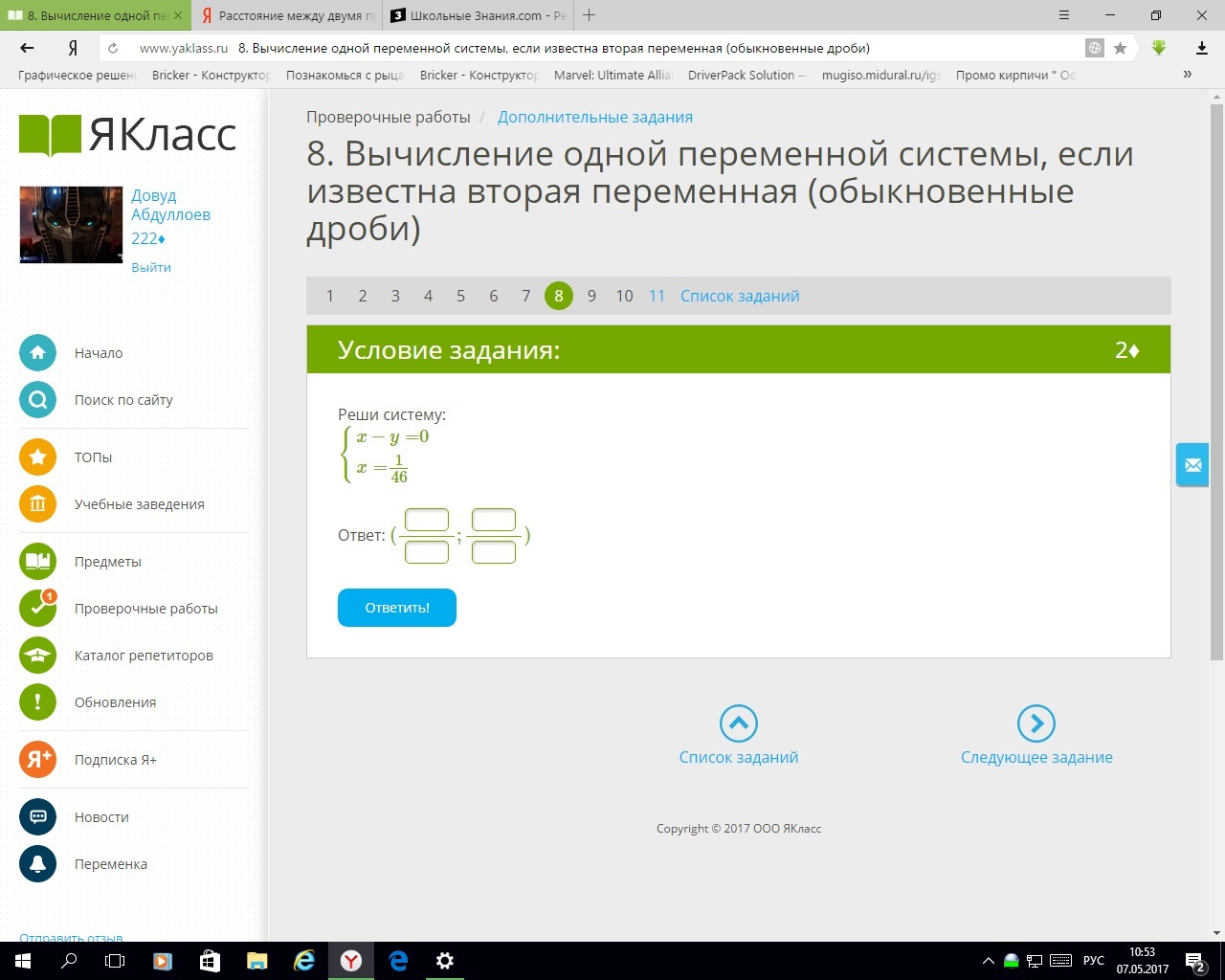Show hidden system tray icons
The image size is (1225, 980).
989,961
